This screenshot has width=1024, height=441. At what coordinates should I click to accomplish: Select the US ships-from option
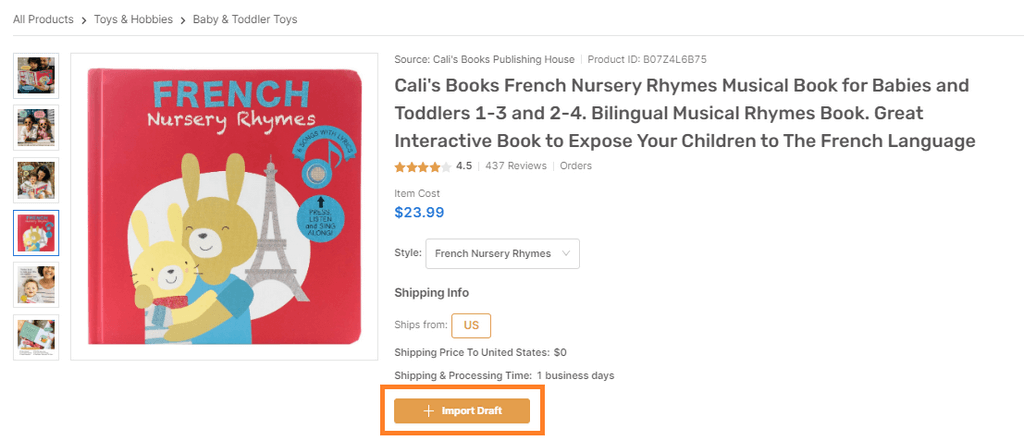[x=471, y=325]
